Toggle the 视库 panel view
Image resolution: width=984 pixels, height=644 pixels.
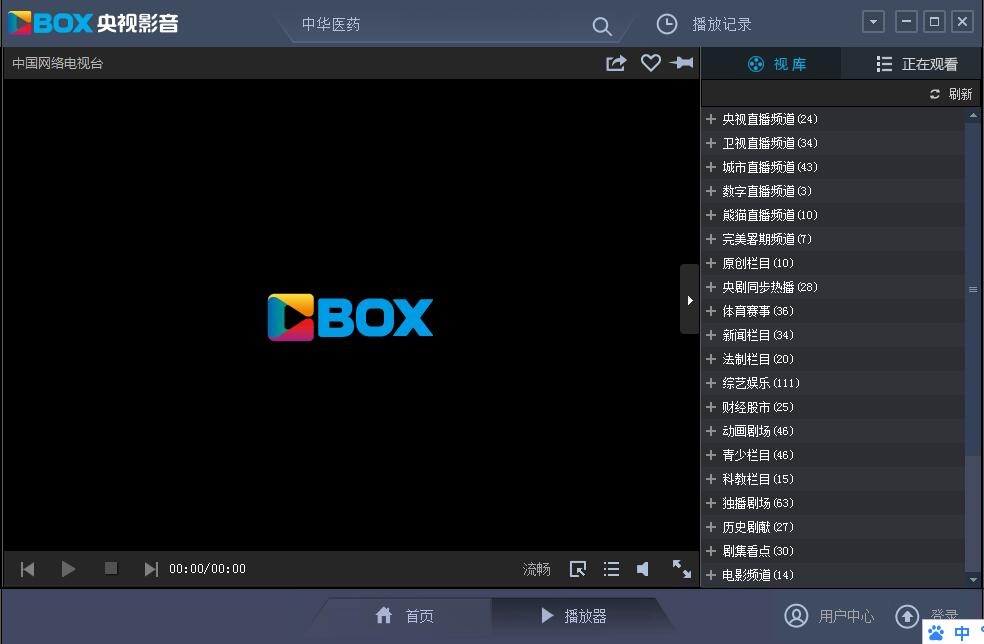[771, 63]
